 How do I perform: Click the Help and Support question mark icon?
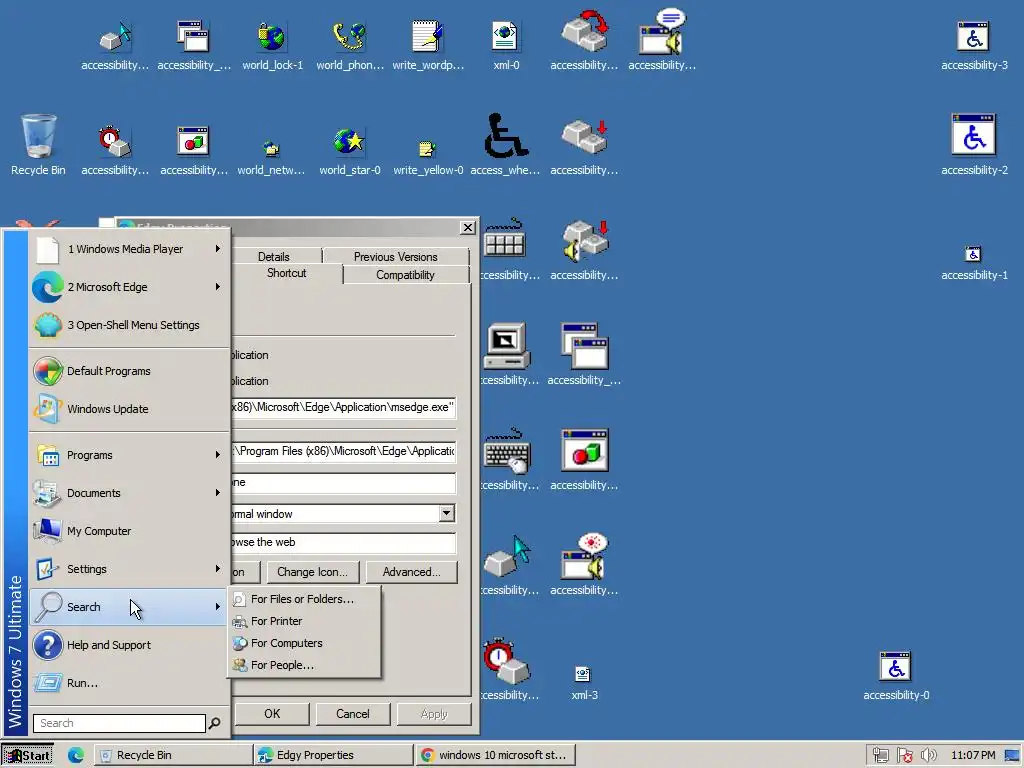pos(48,645)
